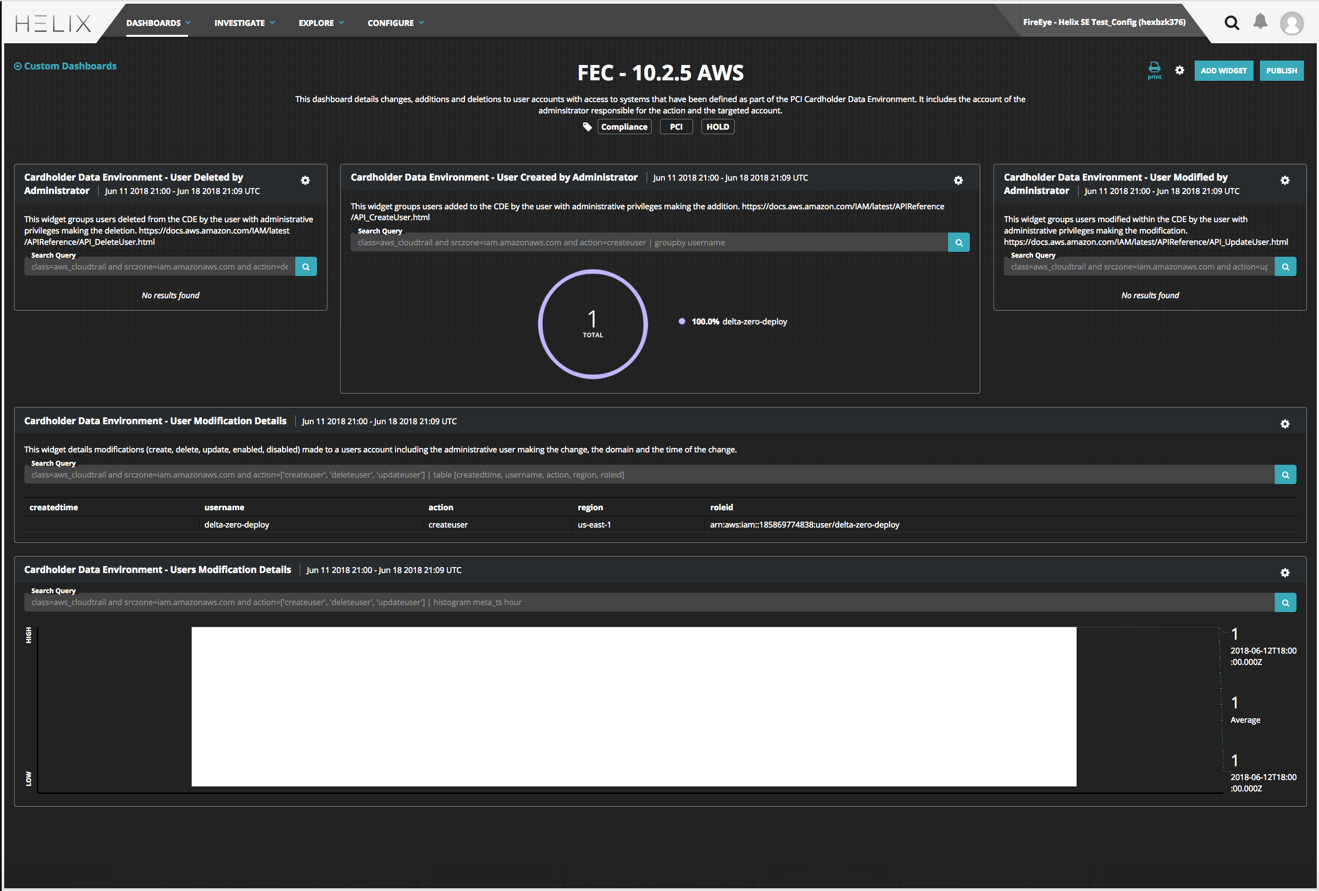
Task: Open gear for Users Modification Details histogram widget
Action: (1285, 573)
